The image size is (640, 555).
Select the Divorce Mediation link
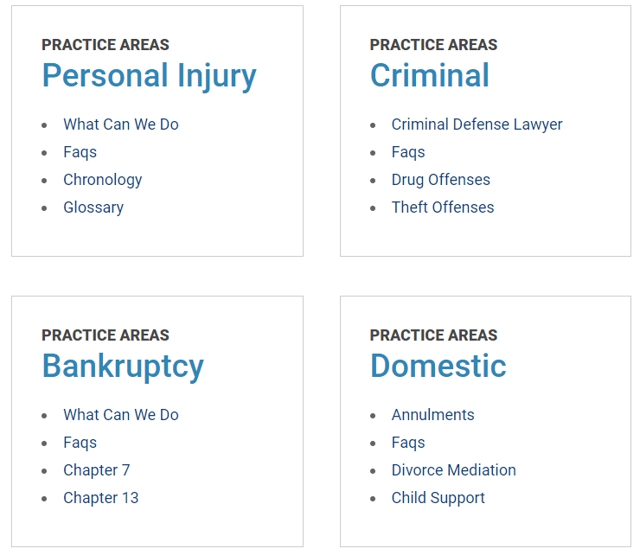(454, 470)
